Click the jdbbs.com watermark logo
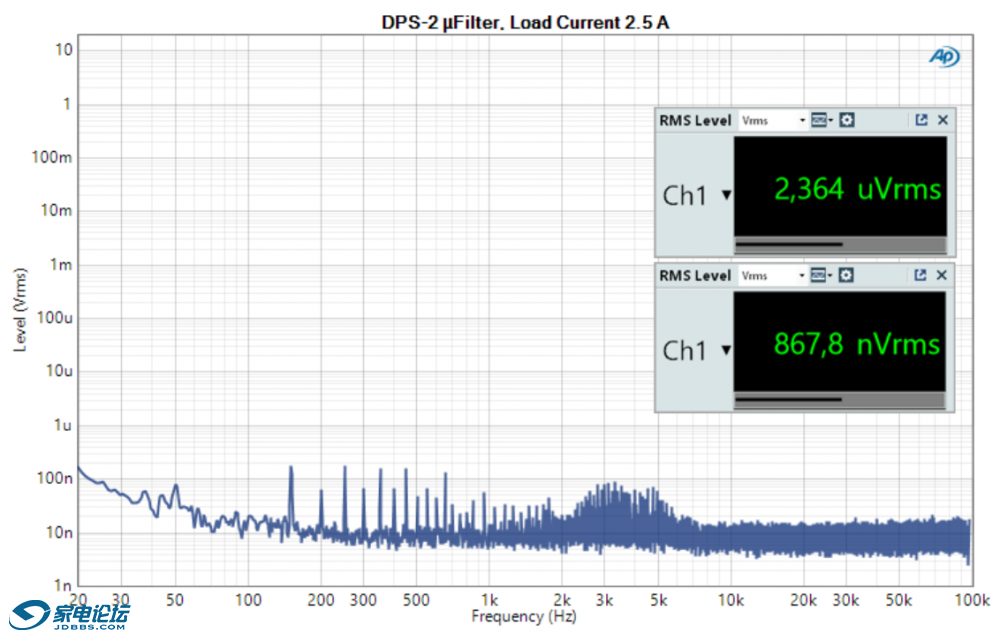 [70, 615]
